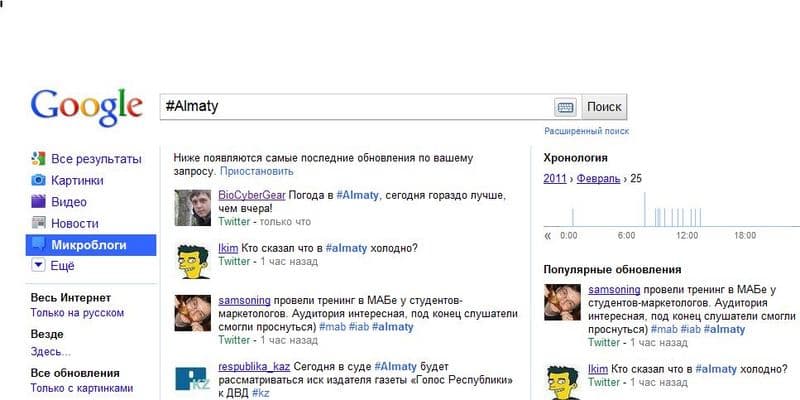Click the search field containing #Almaty
This screenshot has height=400, width=800.
[x=356, y=107]
